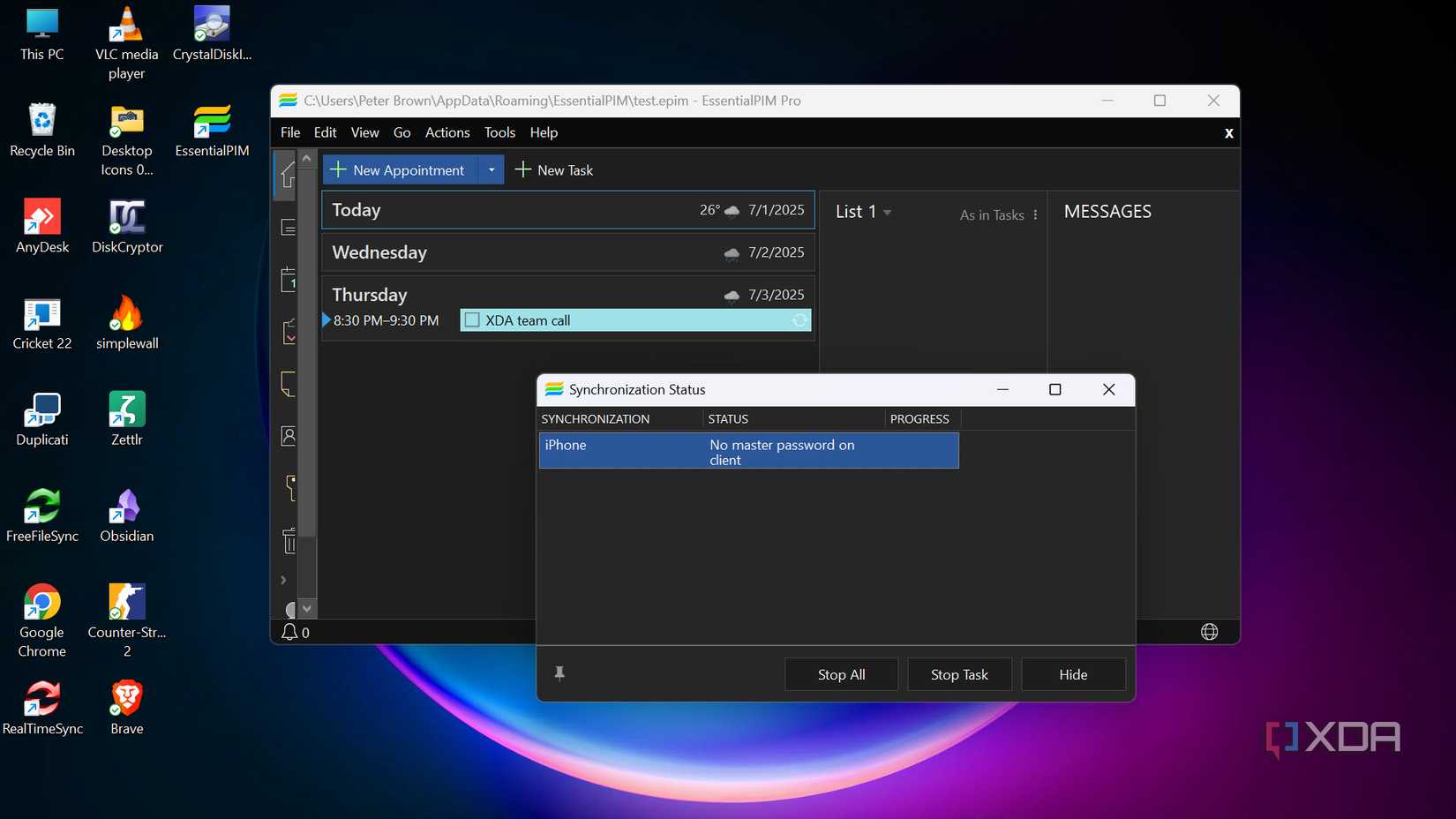Check off the XDA team call checkbox
Screen dimensions: 1456x819
[x=472, y=320]
